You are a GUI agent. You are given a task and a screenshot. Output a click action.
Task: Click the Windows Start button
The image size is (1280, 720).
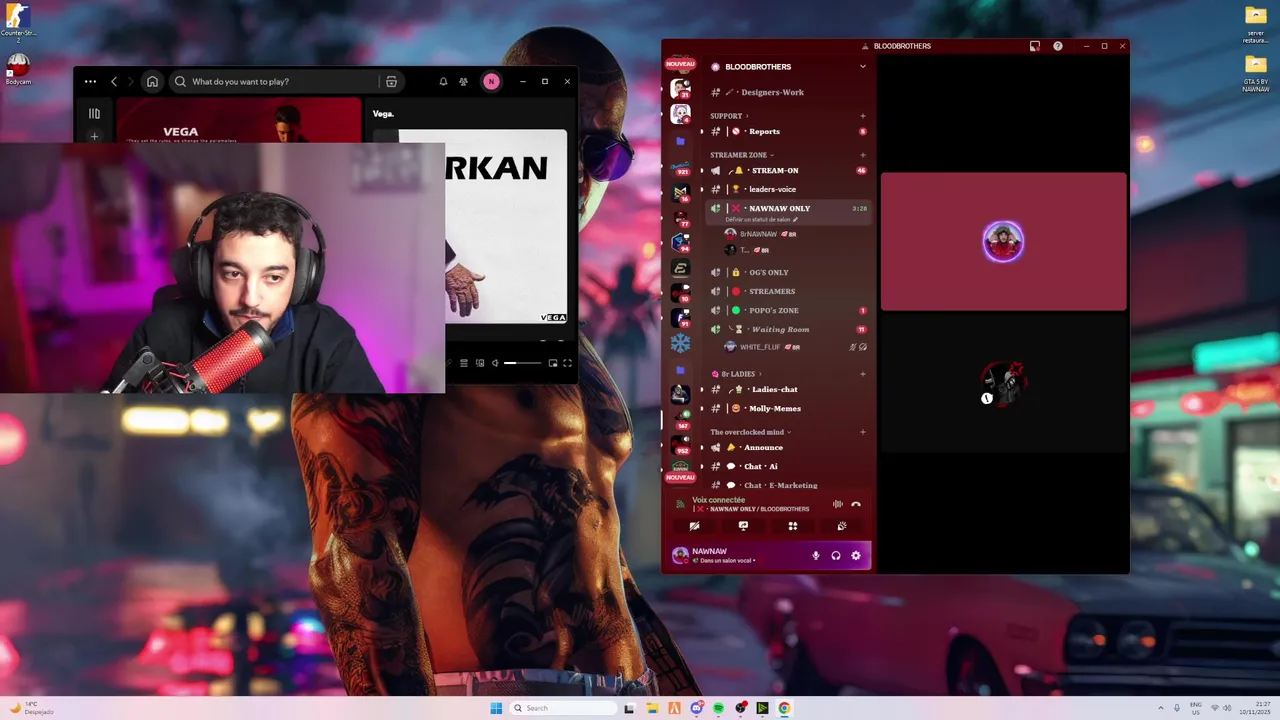496,708
